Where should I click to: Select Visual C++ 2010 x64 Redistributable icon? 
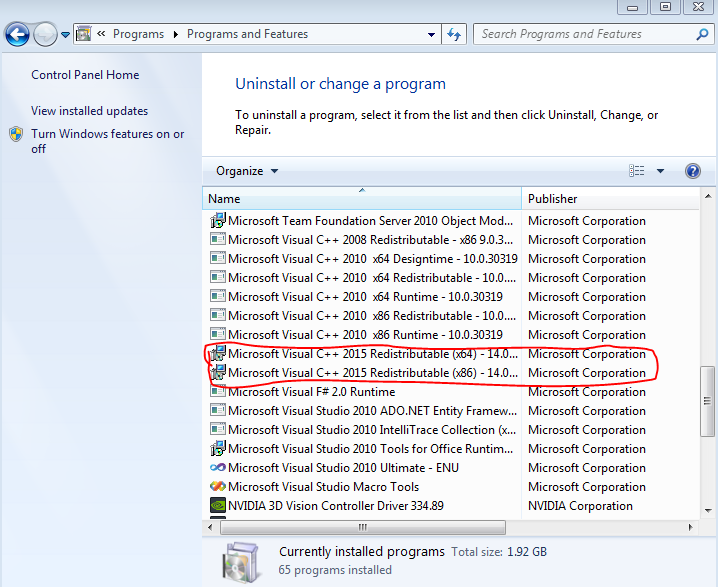[218, 277]
